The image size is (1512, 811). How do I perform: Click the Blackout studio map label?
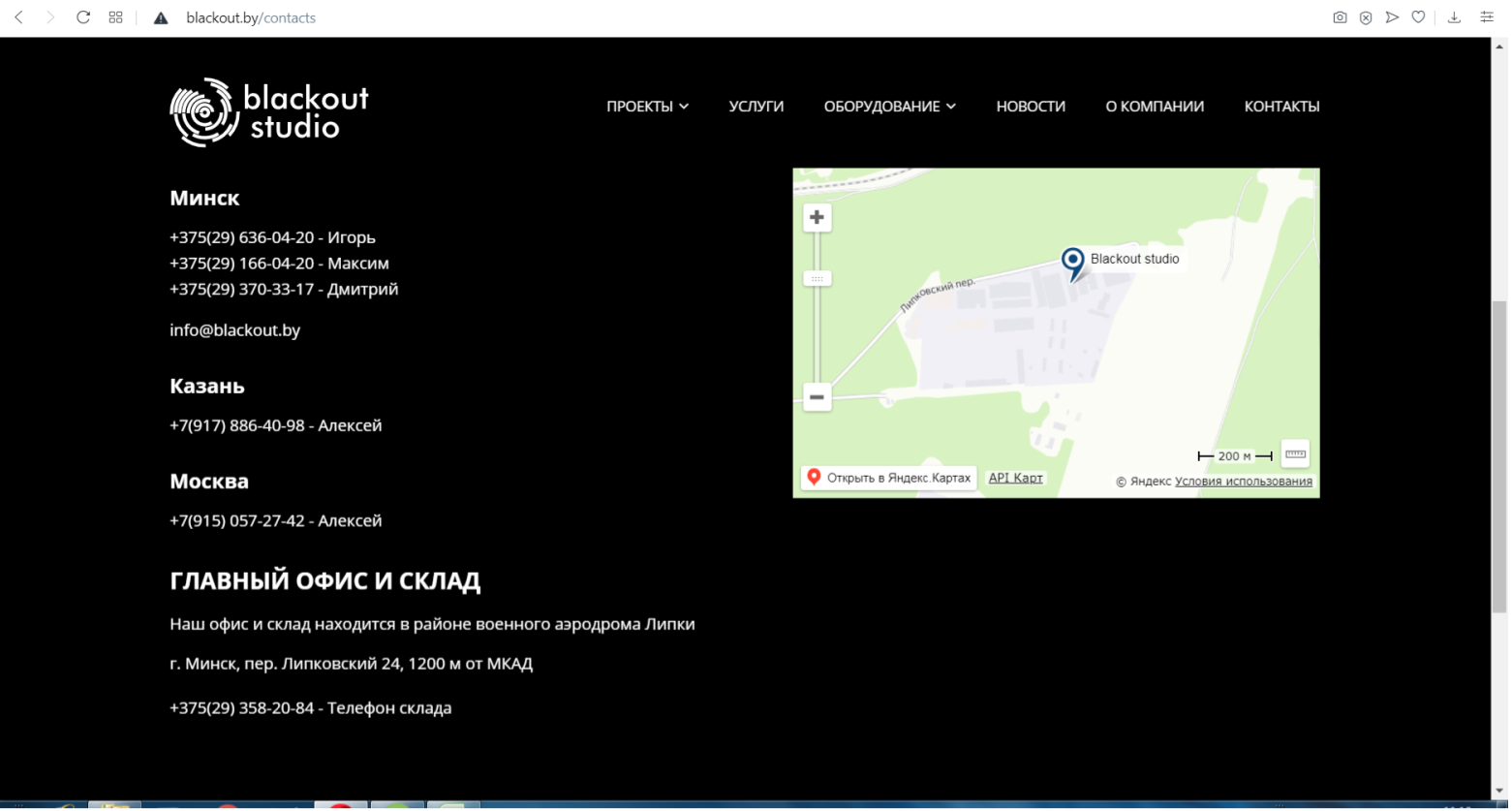click(1134, 259)
